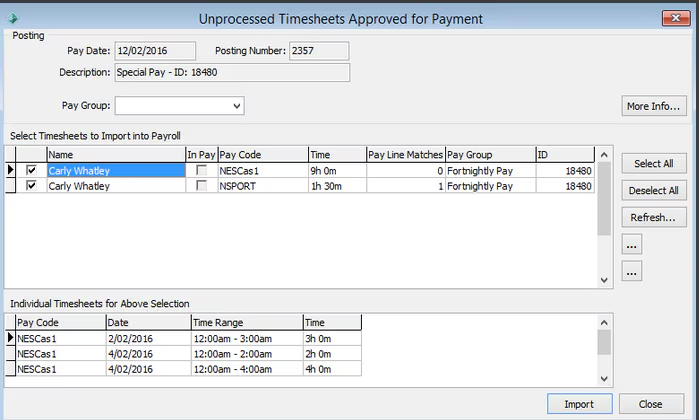This screenshot has width=699, height=420.
Task: Click Pay Code header in individual timesheets
Action: click(61, 322)
